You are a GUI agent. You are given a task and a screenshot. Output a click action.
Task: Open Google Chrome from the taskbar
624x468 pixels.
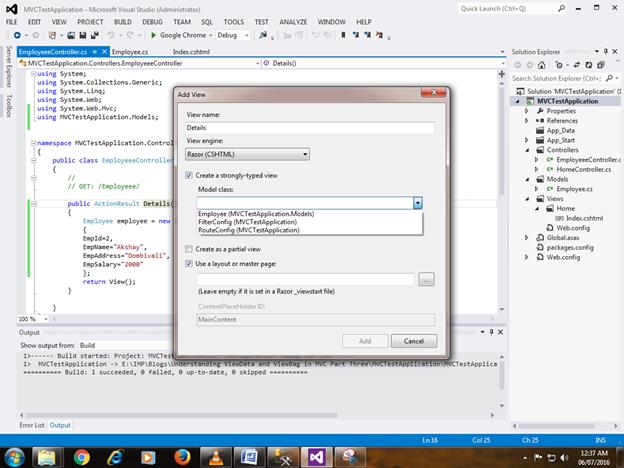point(81,455)
